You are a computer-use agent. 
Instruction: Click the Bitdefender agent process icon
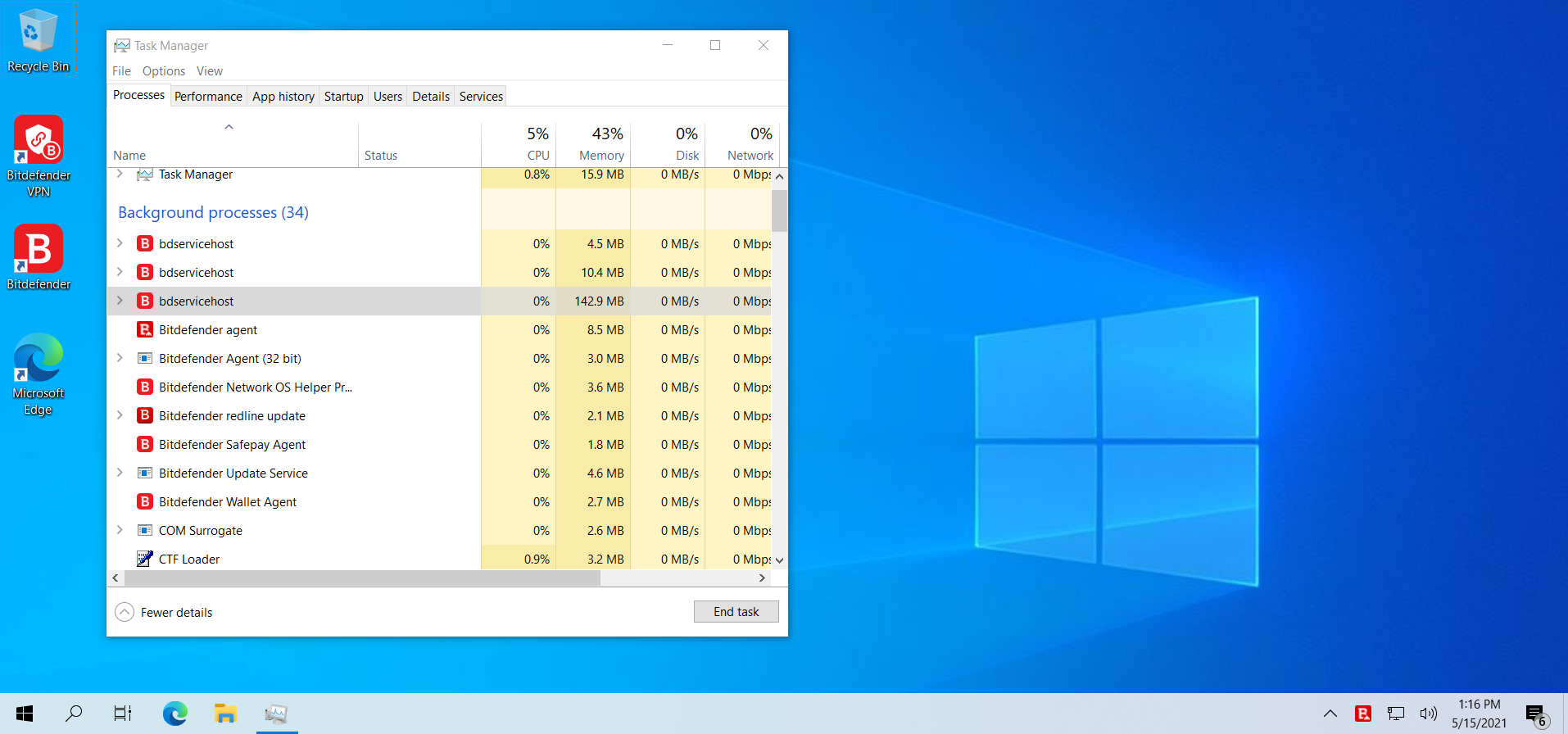pyautogui.click(x=145, y=330)
